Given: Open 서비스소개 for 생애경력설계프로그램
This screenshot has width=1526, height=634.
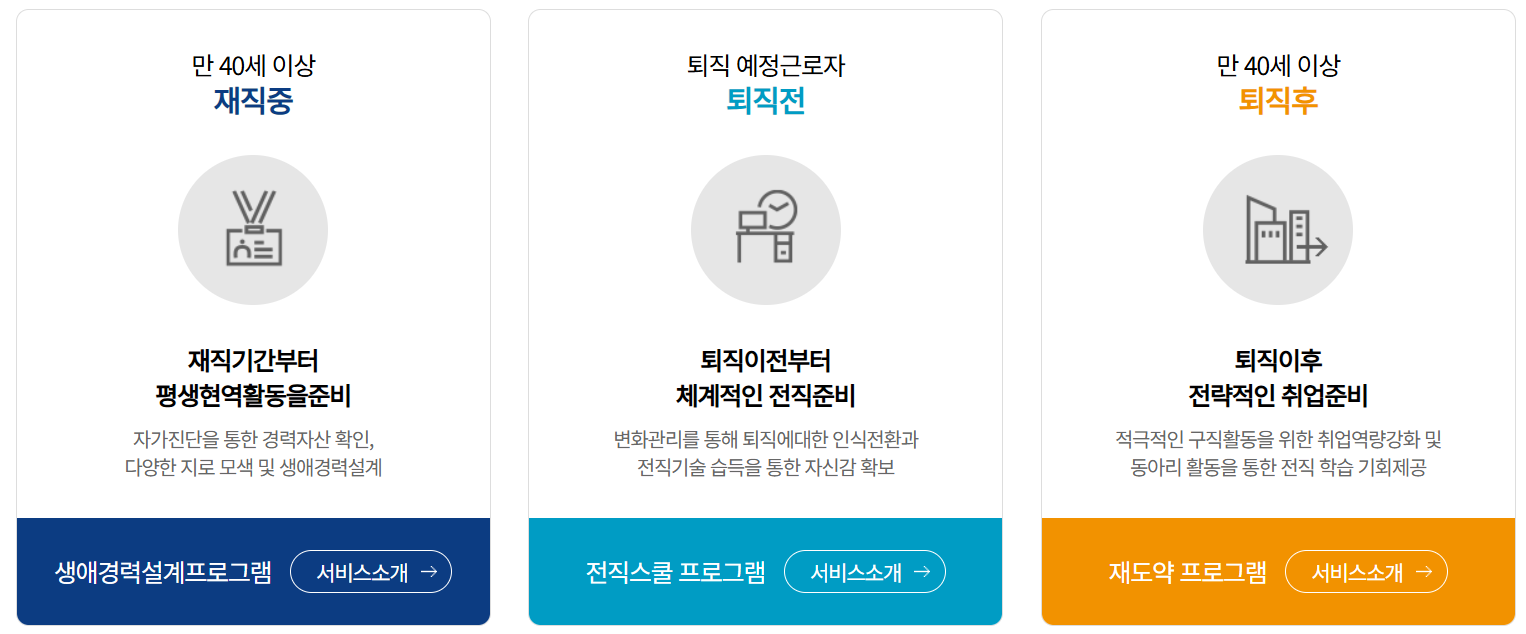Looking at the screenshot, I should [371, 572].
